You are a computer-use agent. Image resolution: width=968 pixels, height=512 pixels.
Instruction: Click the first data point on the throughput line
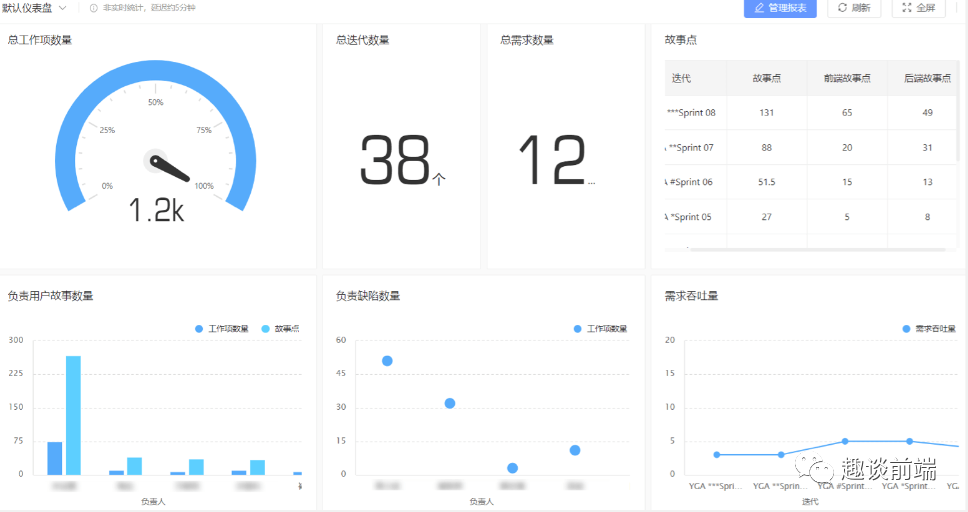[716, 455]
